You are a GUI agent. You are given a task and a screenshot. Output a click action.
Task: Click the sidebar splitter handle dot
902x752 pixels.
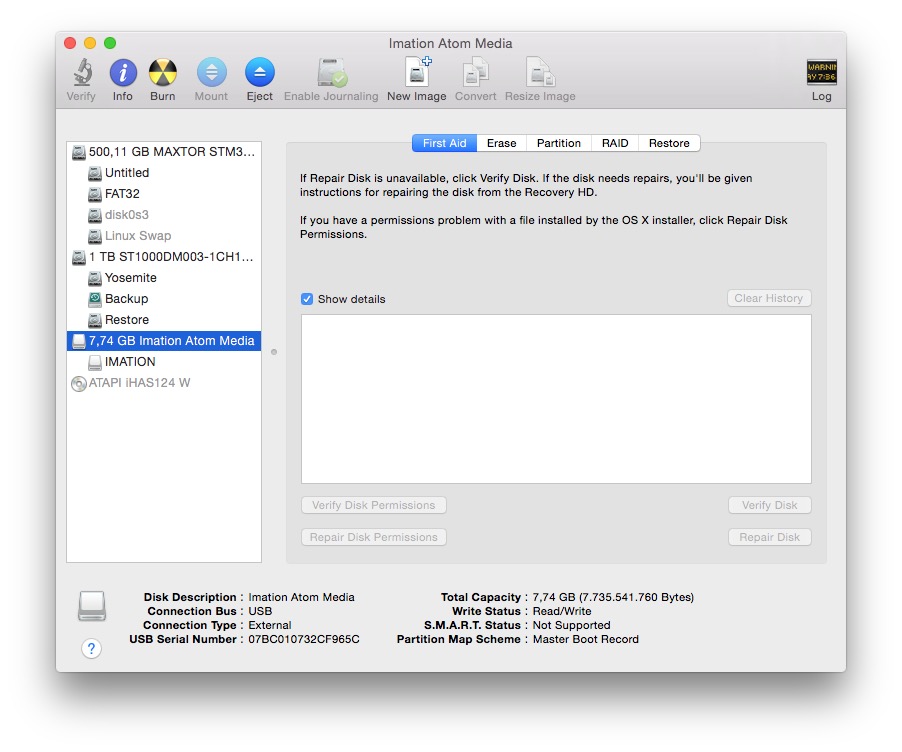coord(274,352)
